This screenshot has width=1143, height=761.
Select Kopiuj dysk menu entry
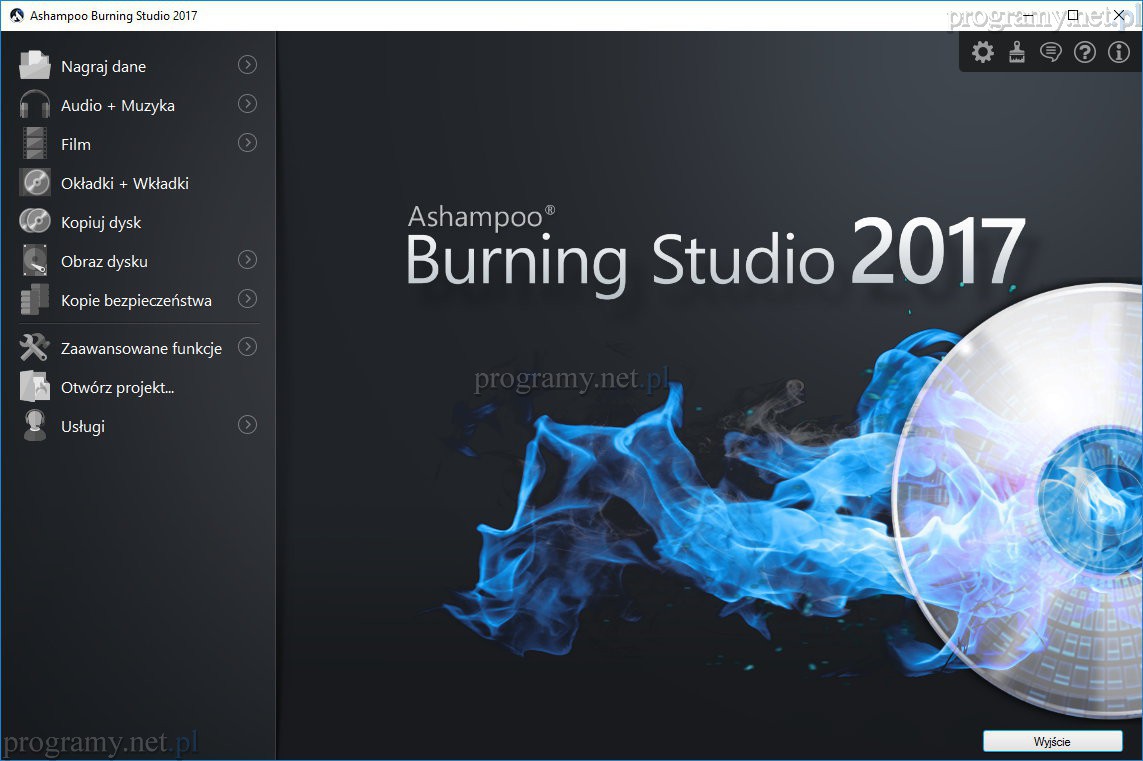click(101, 222)
